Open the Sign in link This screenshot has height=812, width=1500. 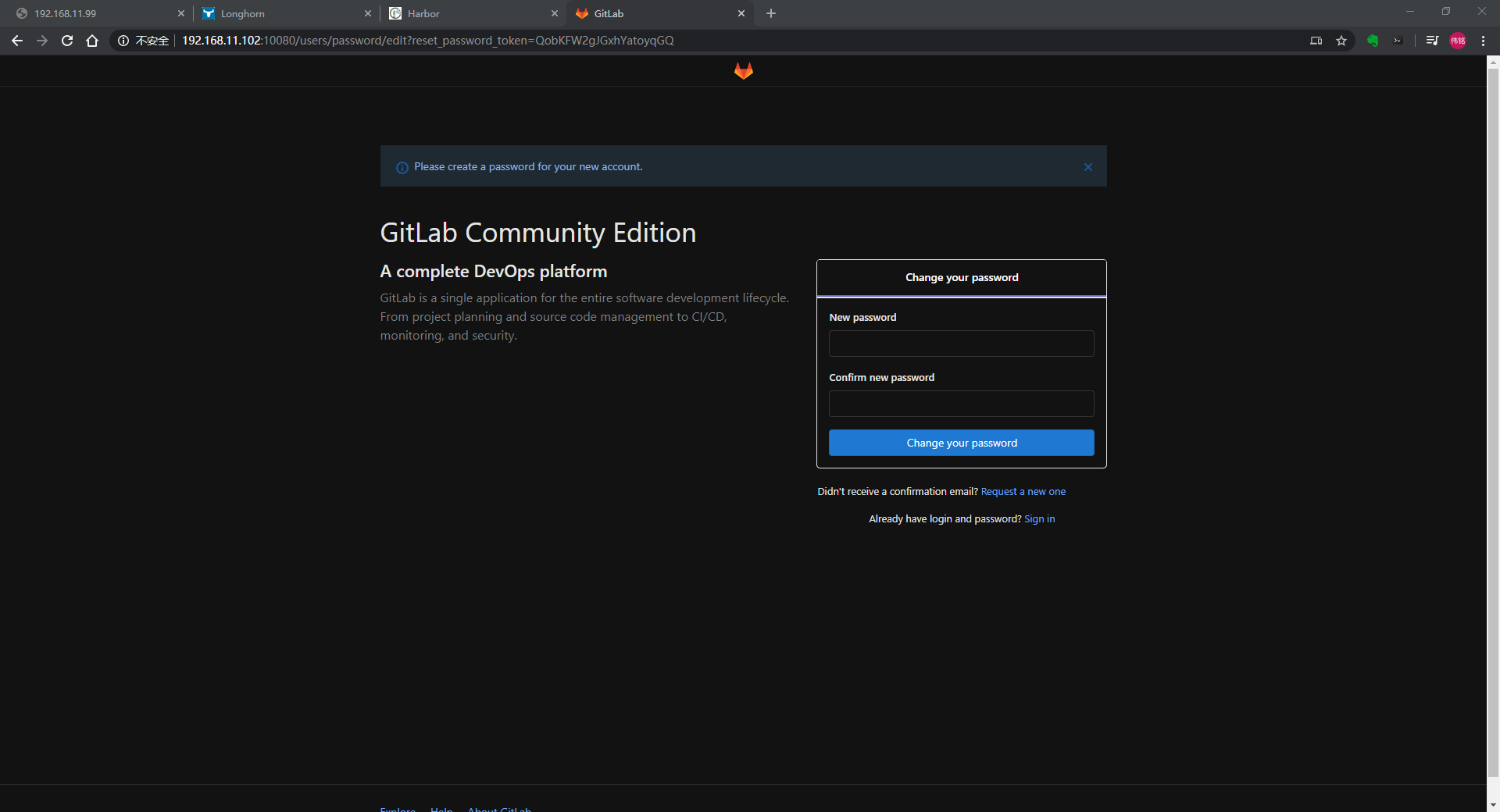point(1039,519)
